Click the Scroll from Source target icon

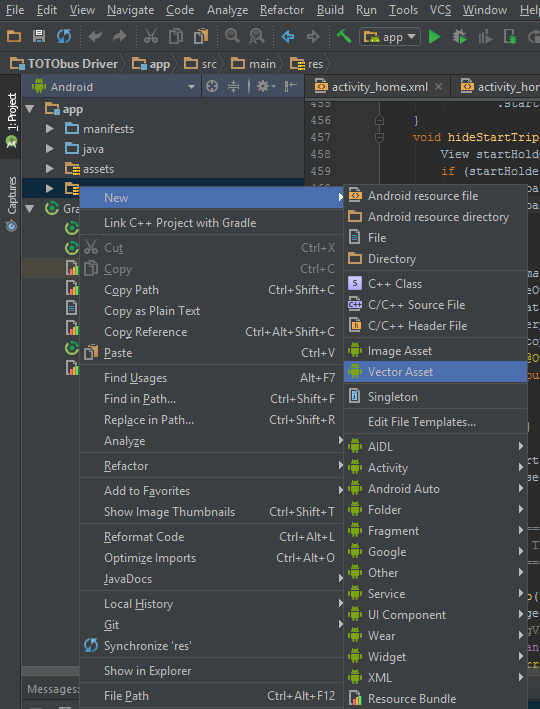[212, 86]
